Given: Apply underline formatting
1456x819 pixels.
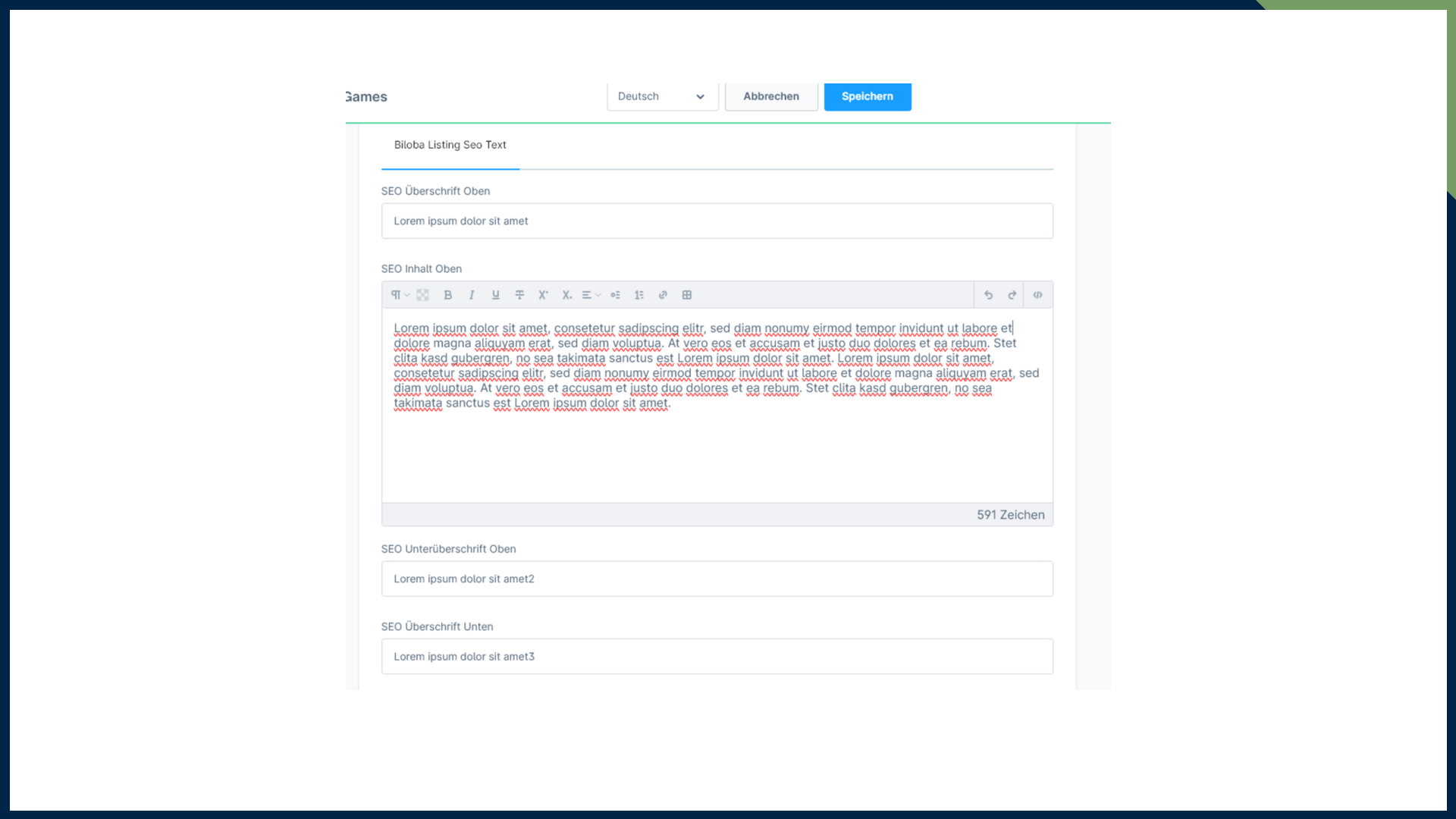Looking at the screenshot, I should click(495, 295).
